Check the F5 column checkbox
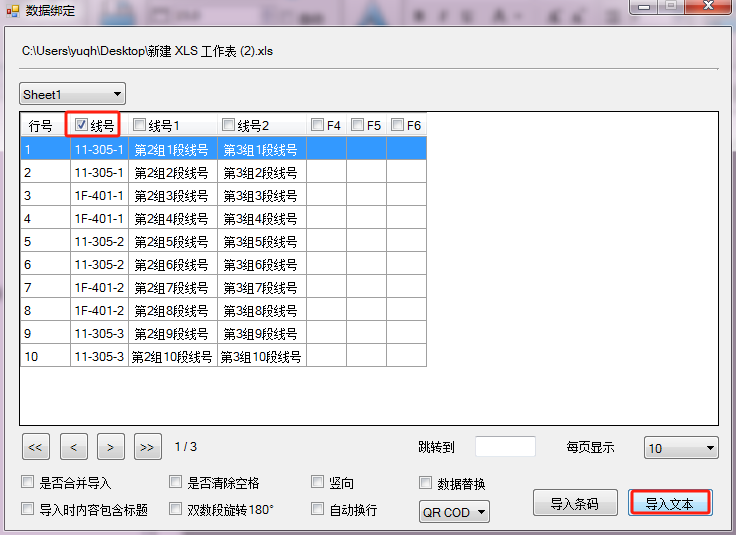Screen dimensions: 736x535 coord(357,125)
